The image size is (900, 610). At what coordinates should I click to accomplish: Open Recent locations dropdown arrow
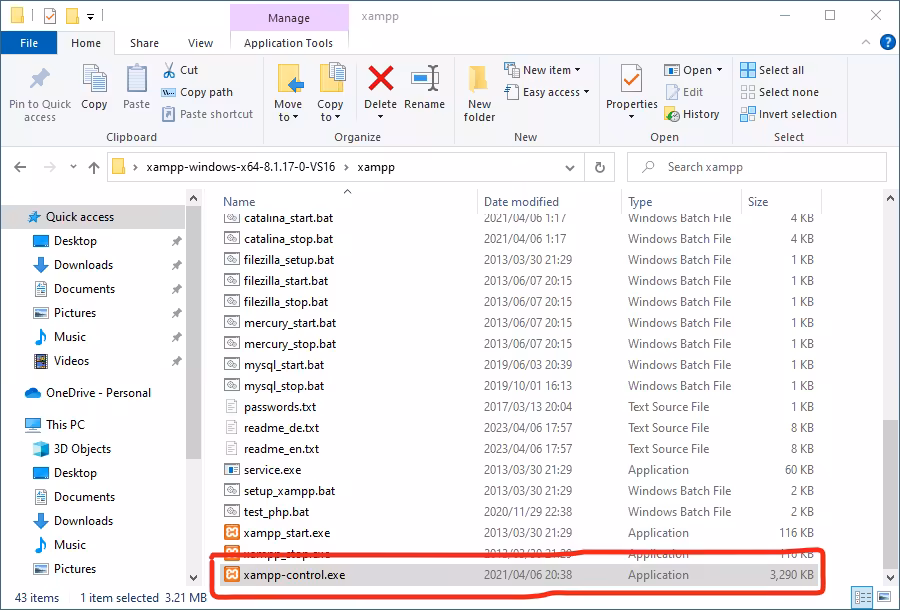coord(73,167)
